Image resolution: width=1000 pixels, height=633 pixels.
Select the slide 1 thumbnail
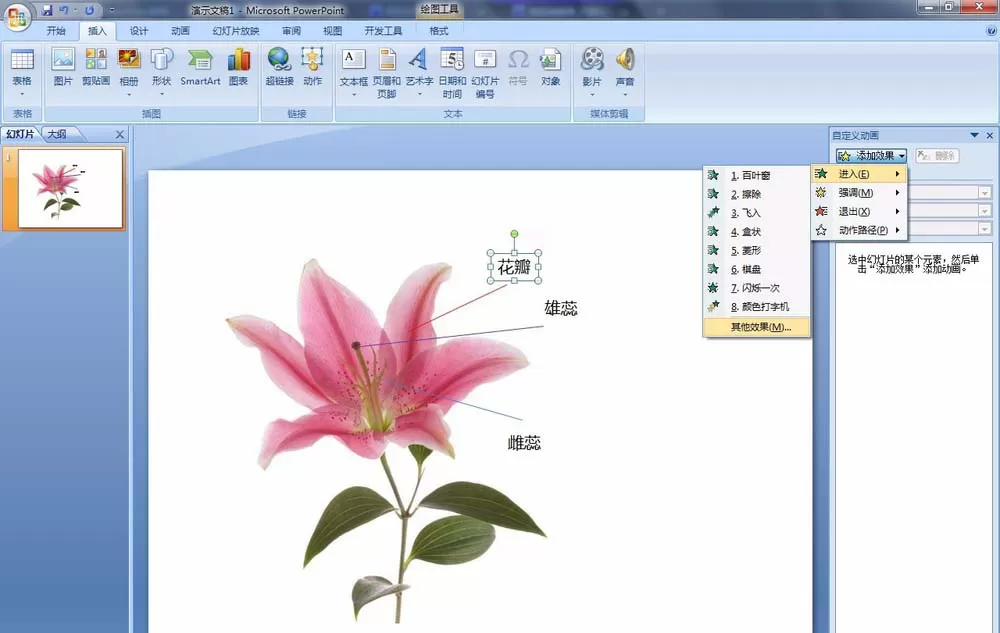point(70,189)
